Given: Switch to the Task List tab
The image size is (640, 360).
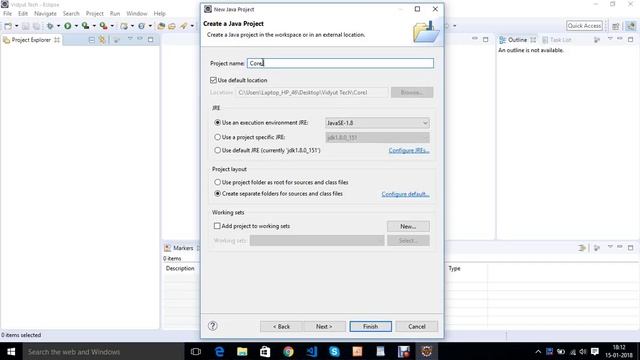Looking at the screenshot, I should [556, 40].
